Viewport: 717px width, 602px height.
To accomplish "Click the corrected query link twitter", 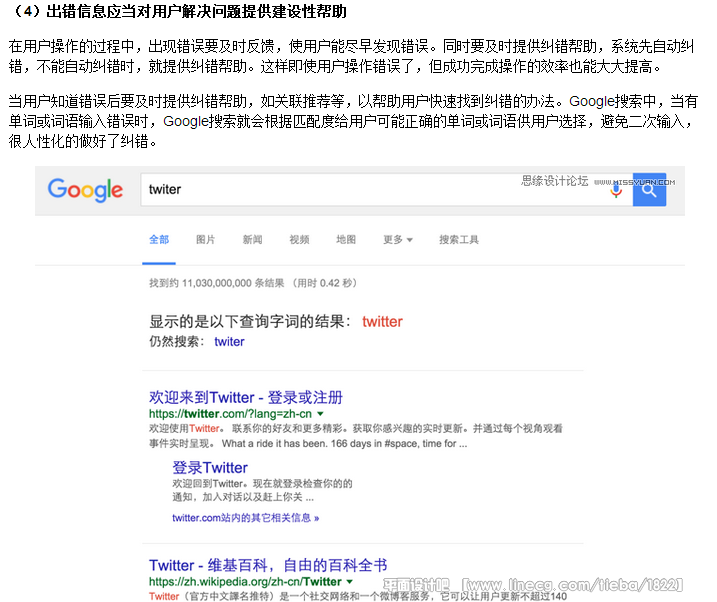I will point(382,322).
